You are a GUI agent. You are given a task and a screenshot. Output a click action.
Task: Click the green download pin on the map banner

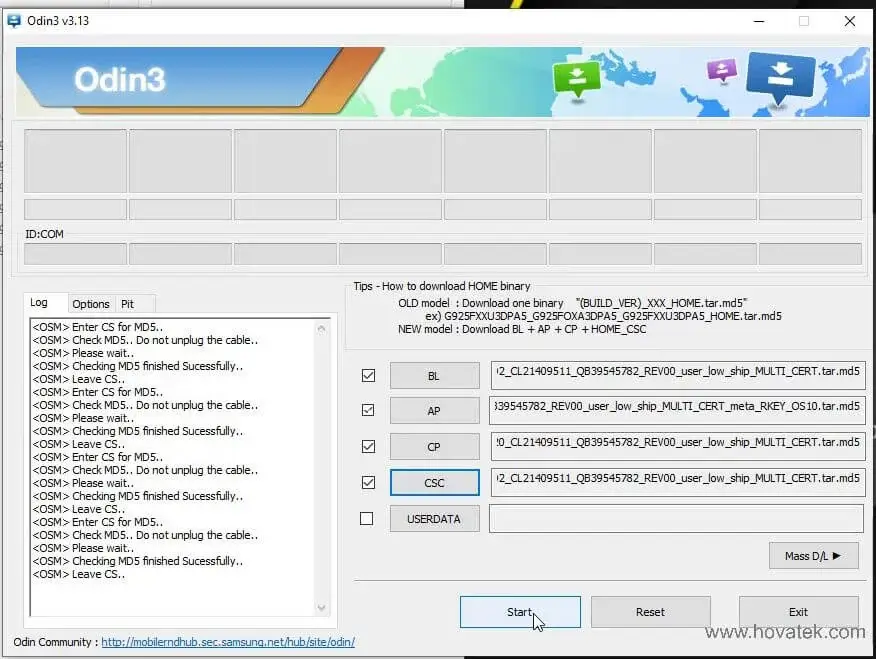577,75
